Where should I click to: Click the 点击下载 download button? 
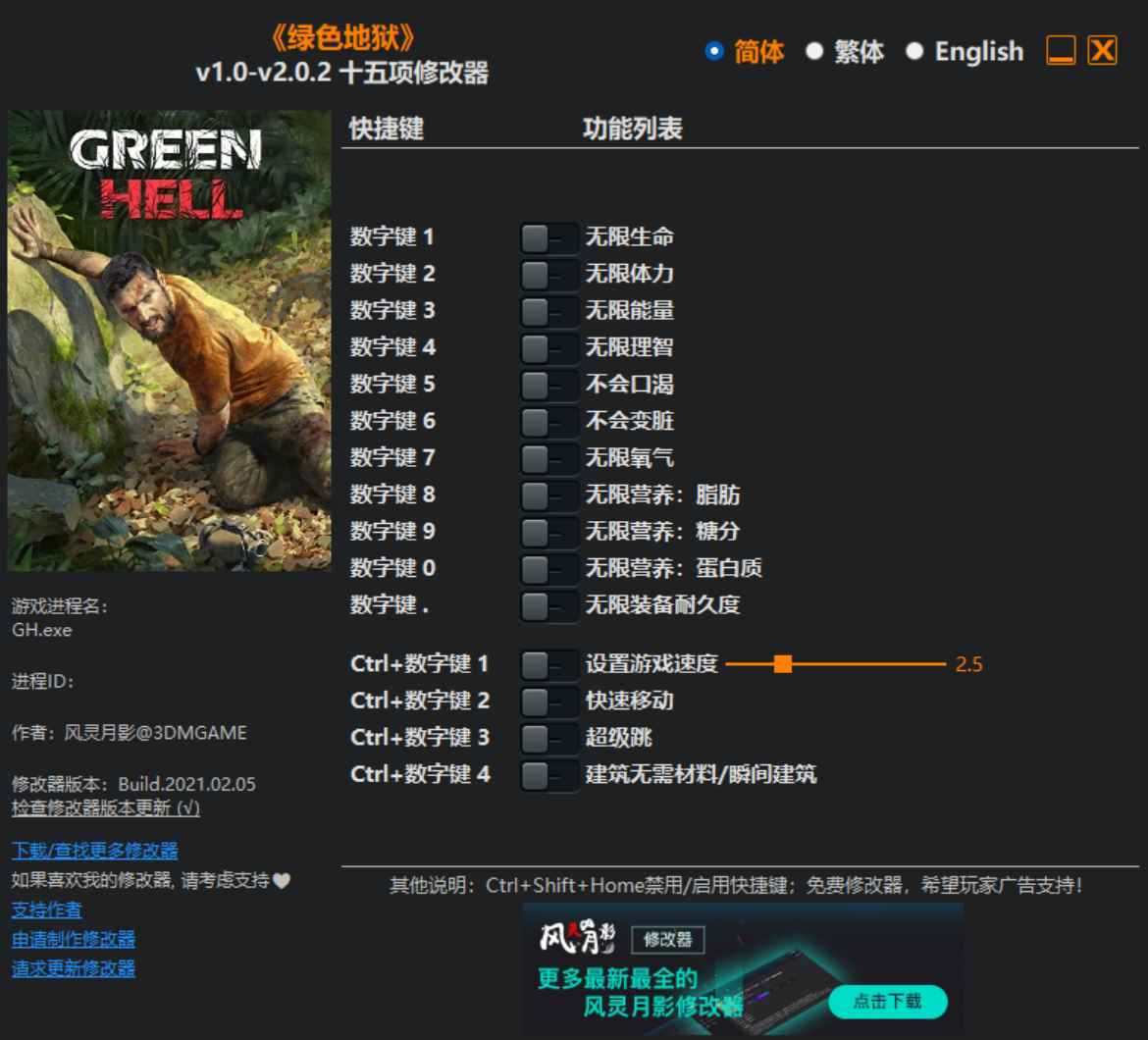click(x=887, y=1002)
